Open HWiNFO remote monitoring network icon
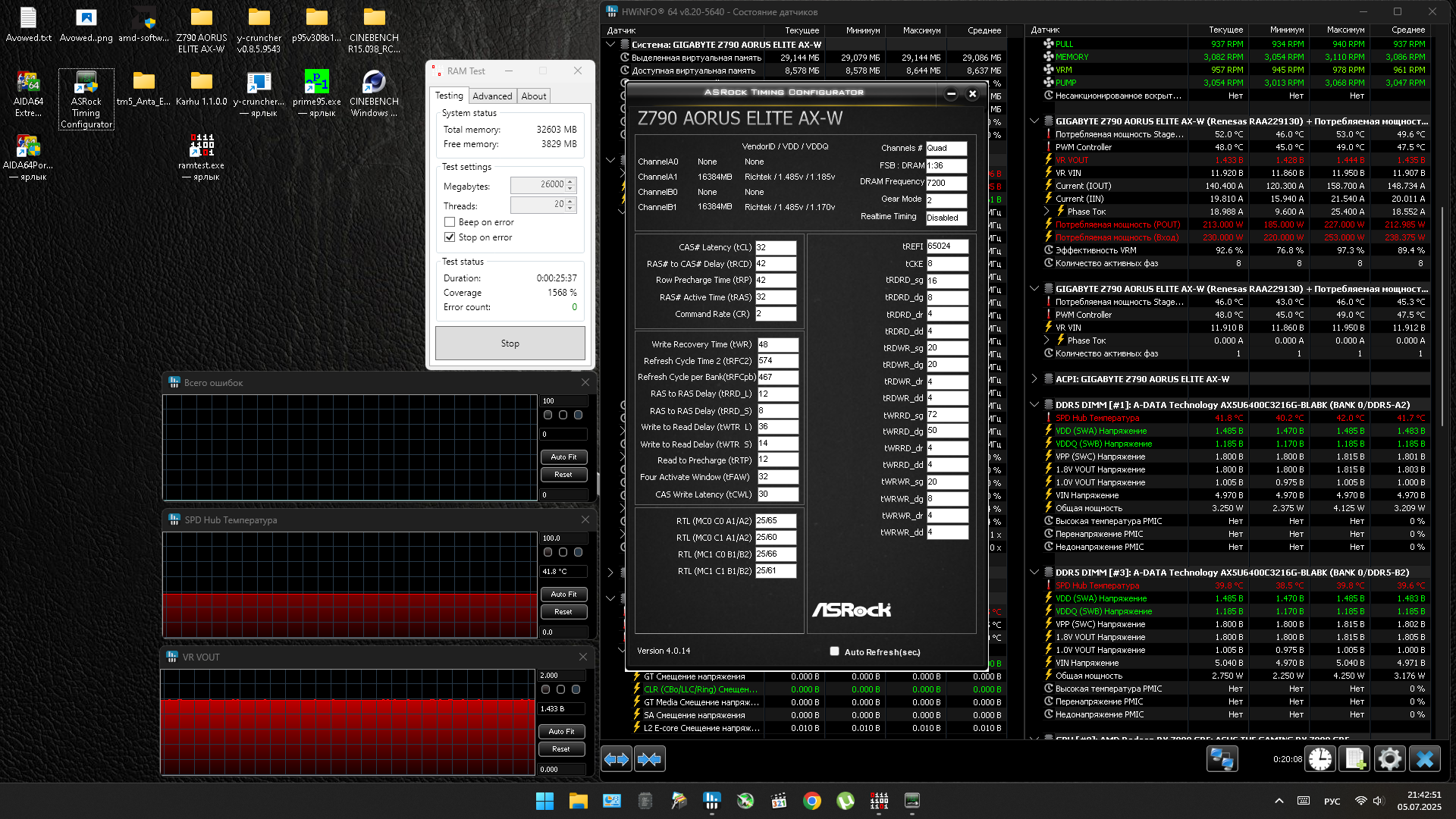The height and width of the screenshot is (819, 1456). point(1222,759)
